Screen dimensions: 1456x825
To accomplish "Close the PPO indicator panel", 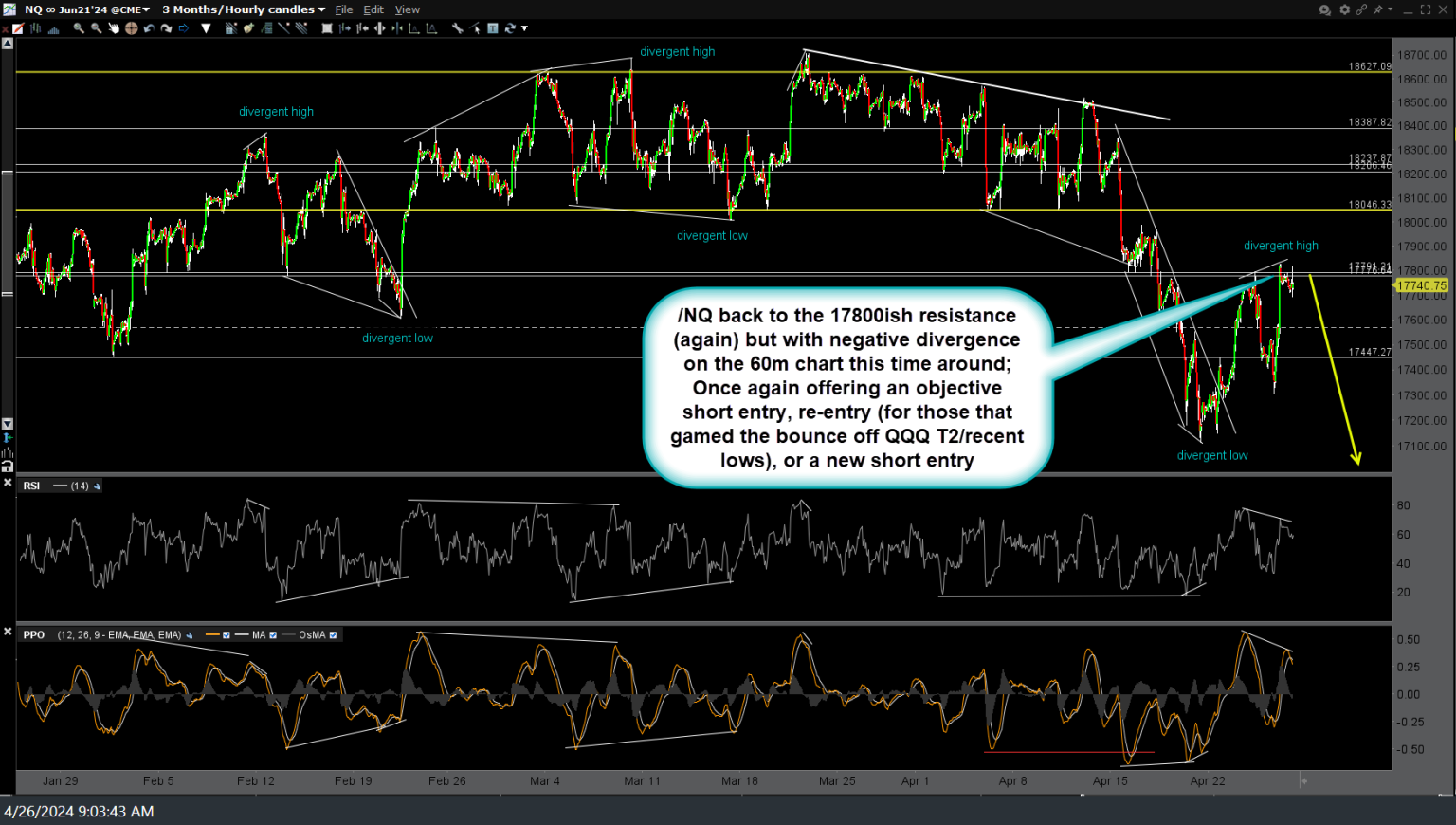I will (x=8, y=631).
